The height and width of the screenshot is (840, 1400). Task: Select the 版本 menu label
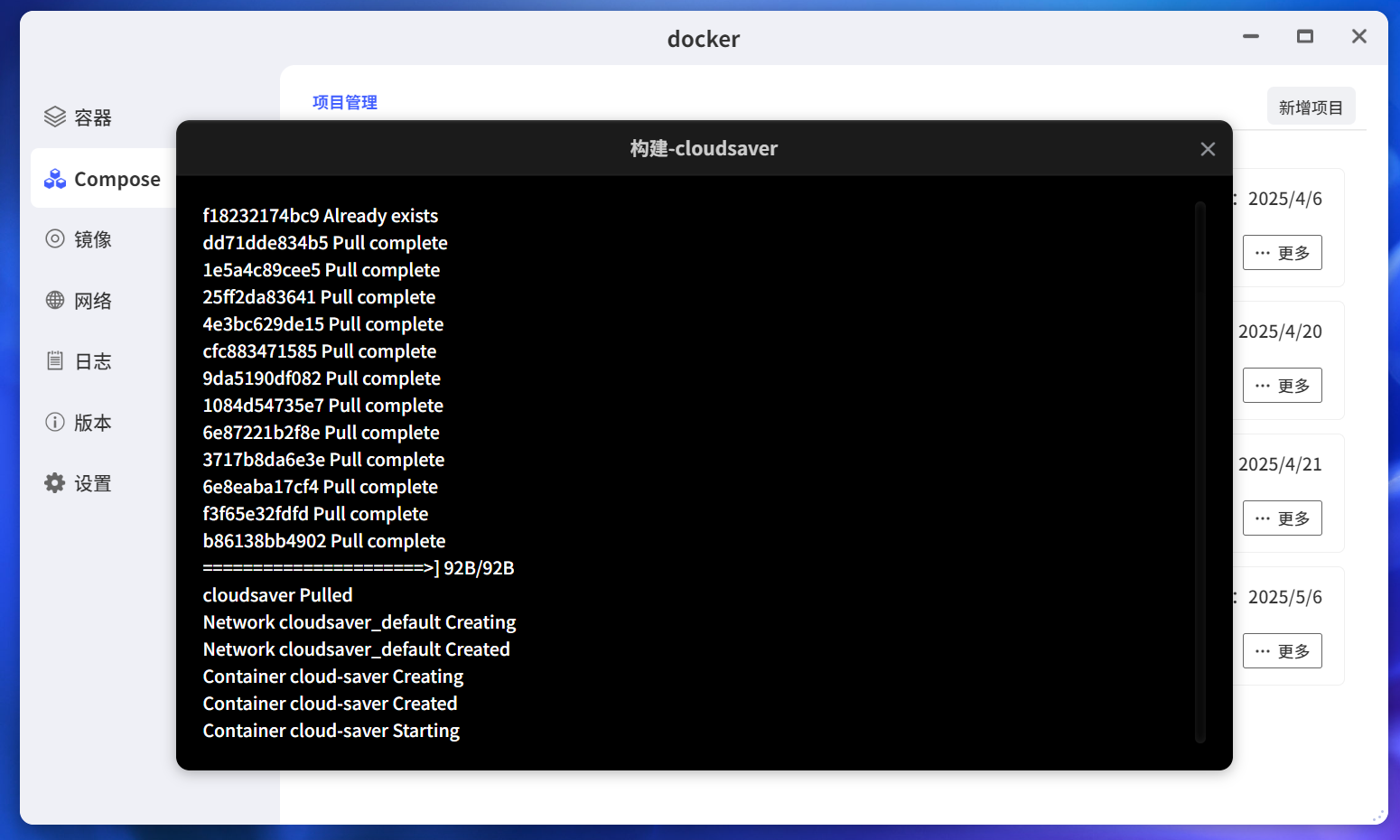pos(93,423)
